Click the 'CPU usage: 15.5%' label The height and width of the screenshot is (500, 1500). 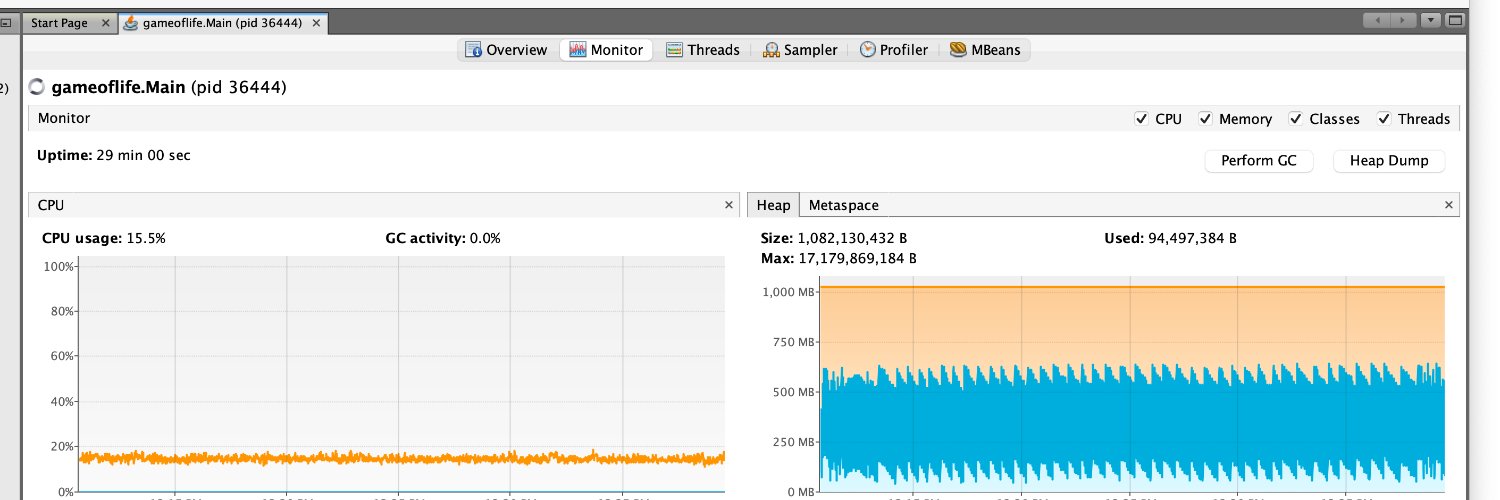[104, 238]
